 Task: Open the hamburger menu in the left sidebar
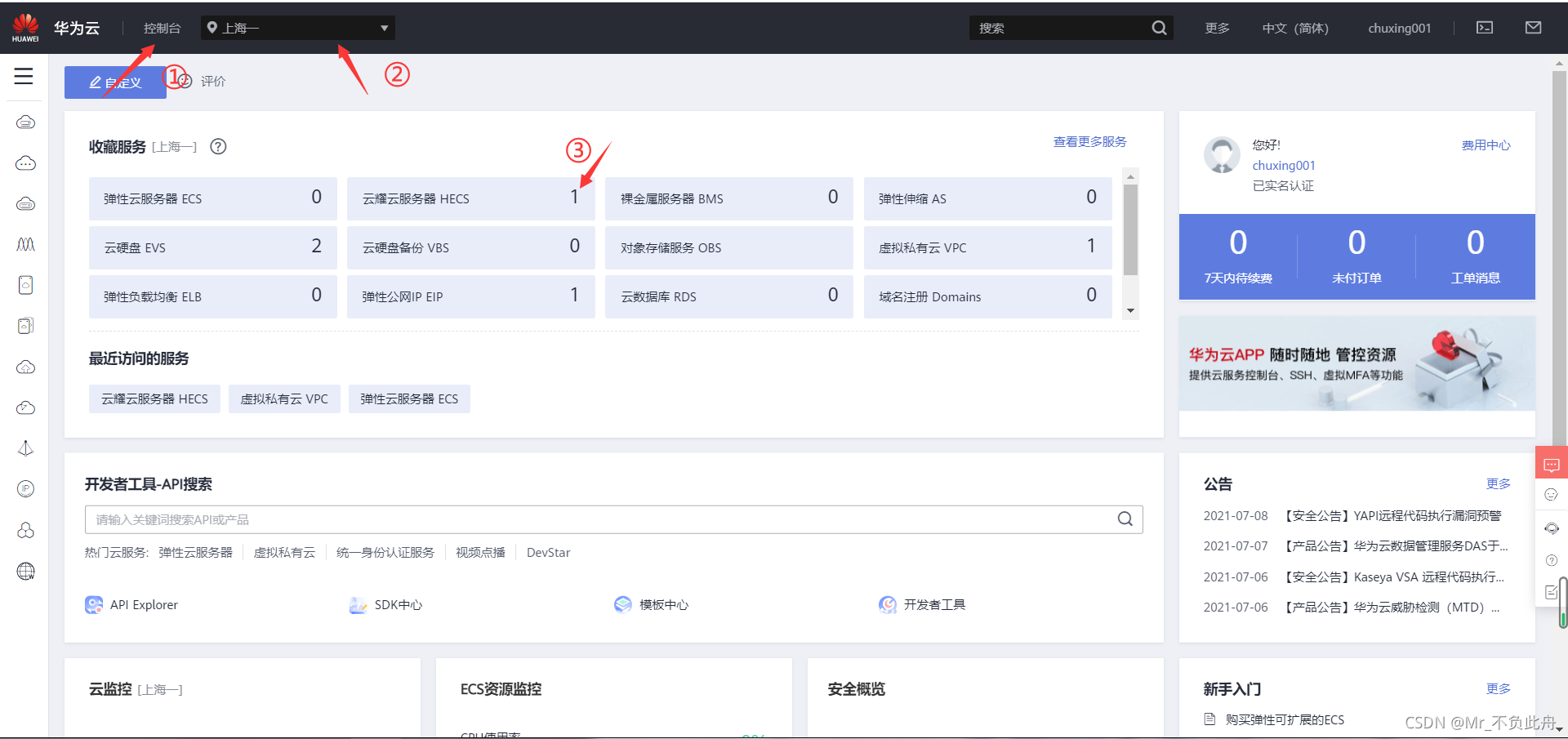[24, 76]
